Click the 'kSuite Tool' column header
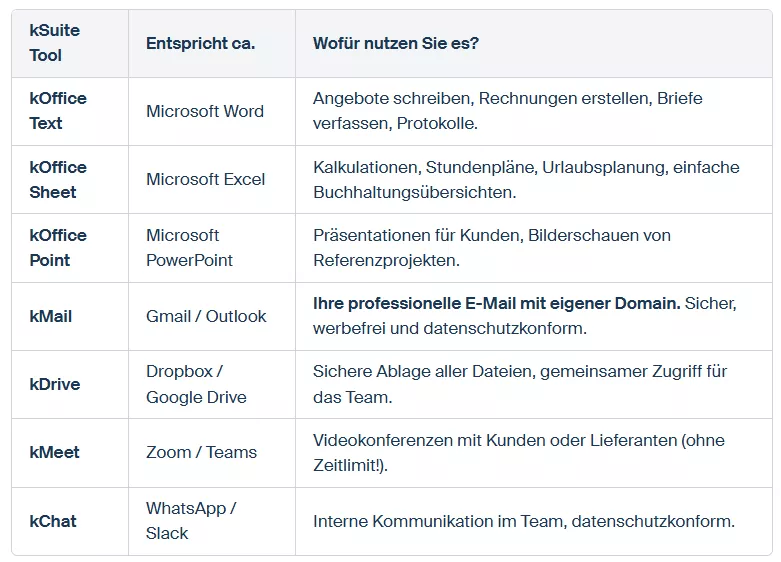 (x=70, y=43)
